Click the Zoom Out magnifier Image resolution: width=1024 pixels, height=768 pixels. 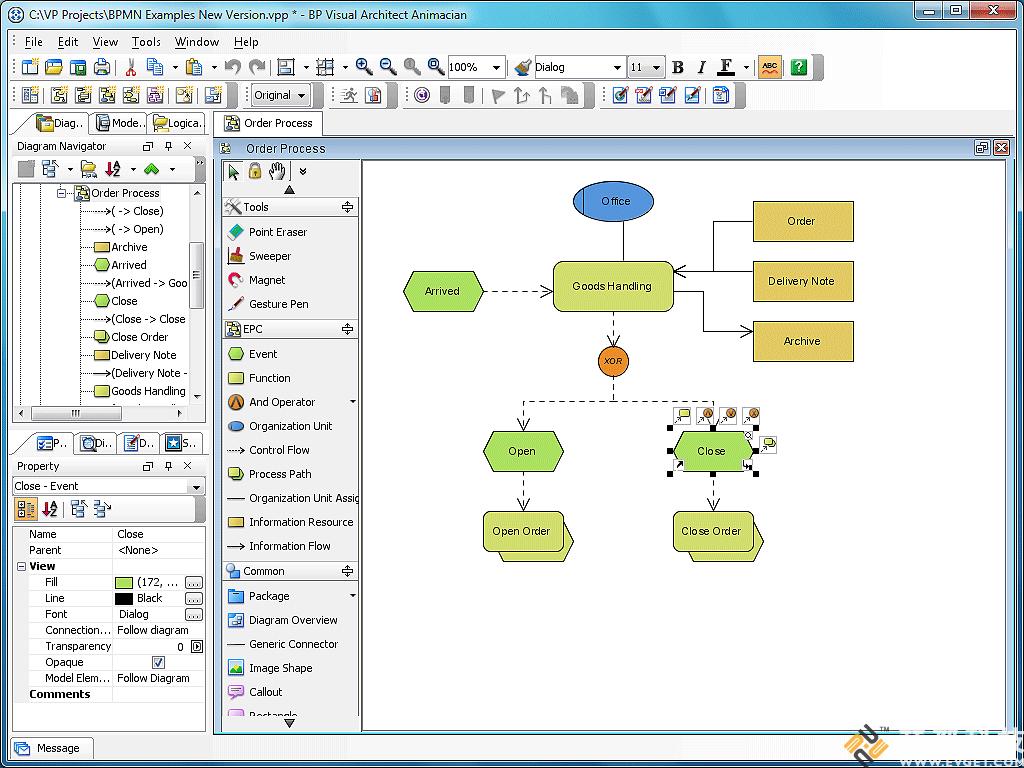(388, 67)
